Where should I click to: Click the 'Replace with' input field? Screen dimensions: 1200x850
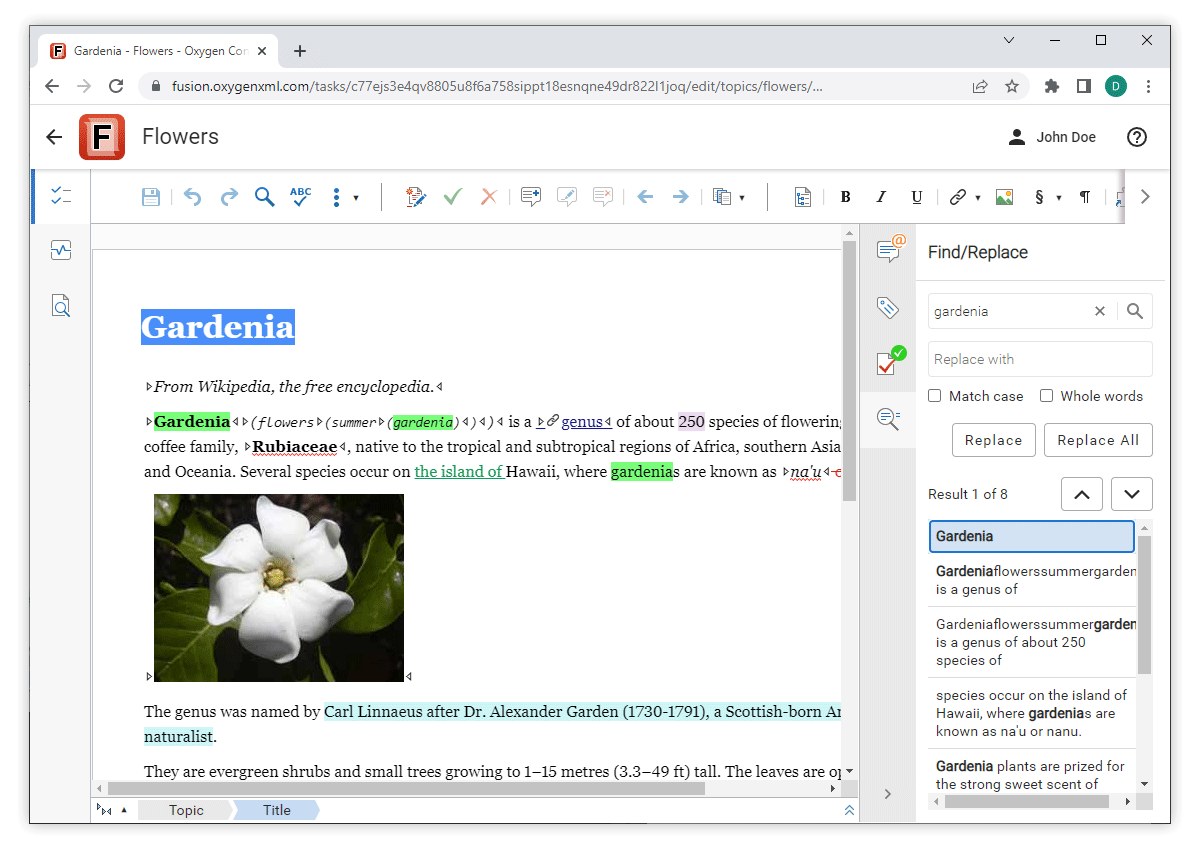1040,359
